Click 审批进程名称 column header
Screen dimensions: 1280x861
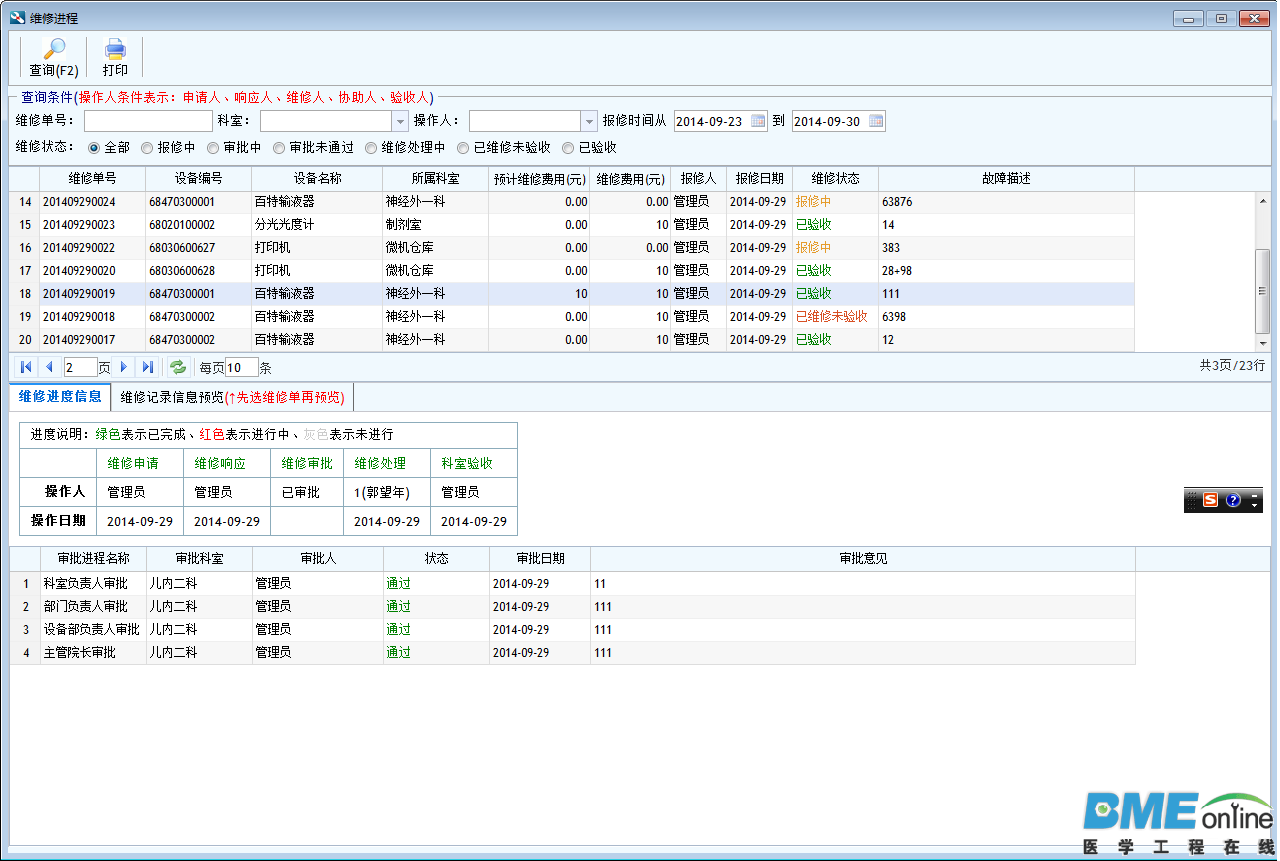(93, 558)
